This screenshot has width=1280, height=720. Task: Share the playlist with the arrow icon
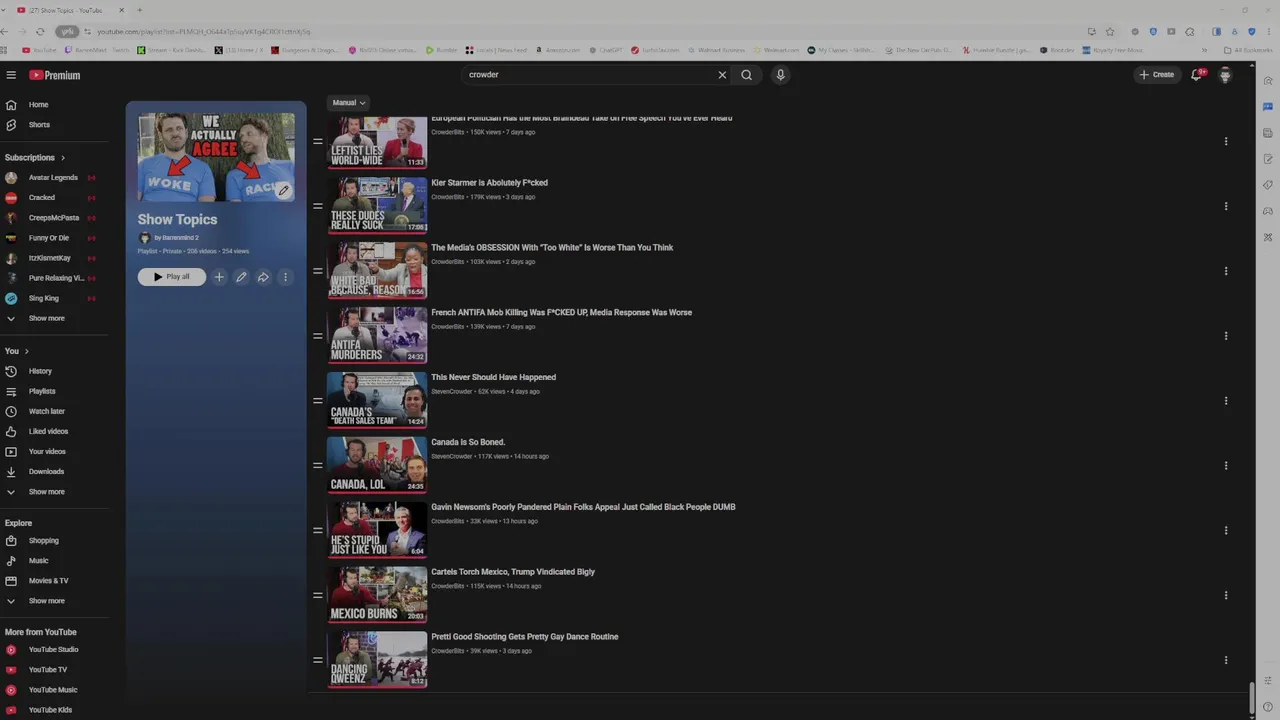point(263,277)
